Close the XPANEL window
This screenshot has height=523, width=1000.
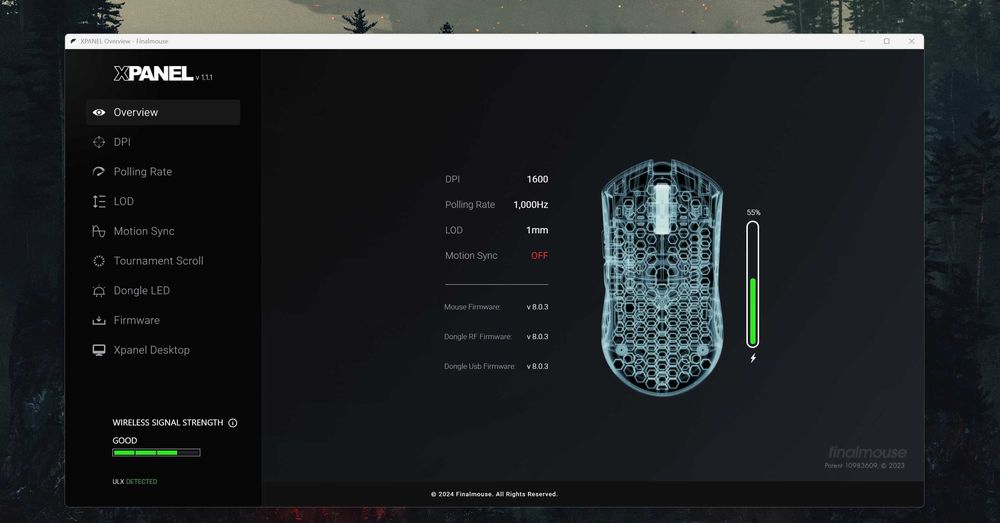point(911,41)
